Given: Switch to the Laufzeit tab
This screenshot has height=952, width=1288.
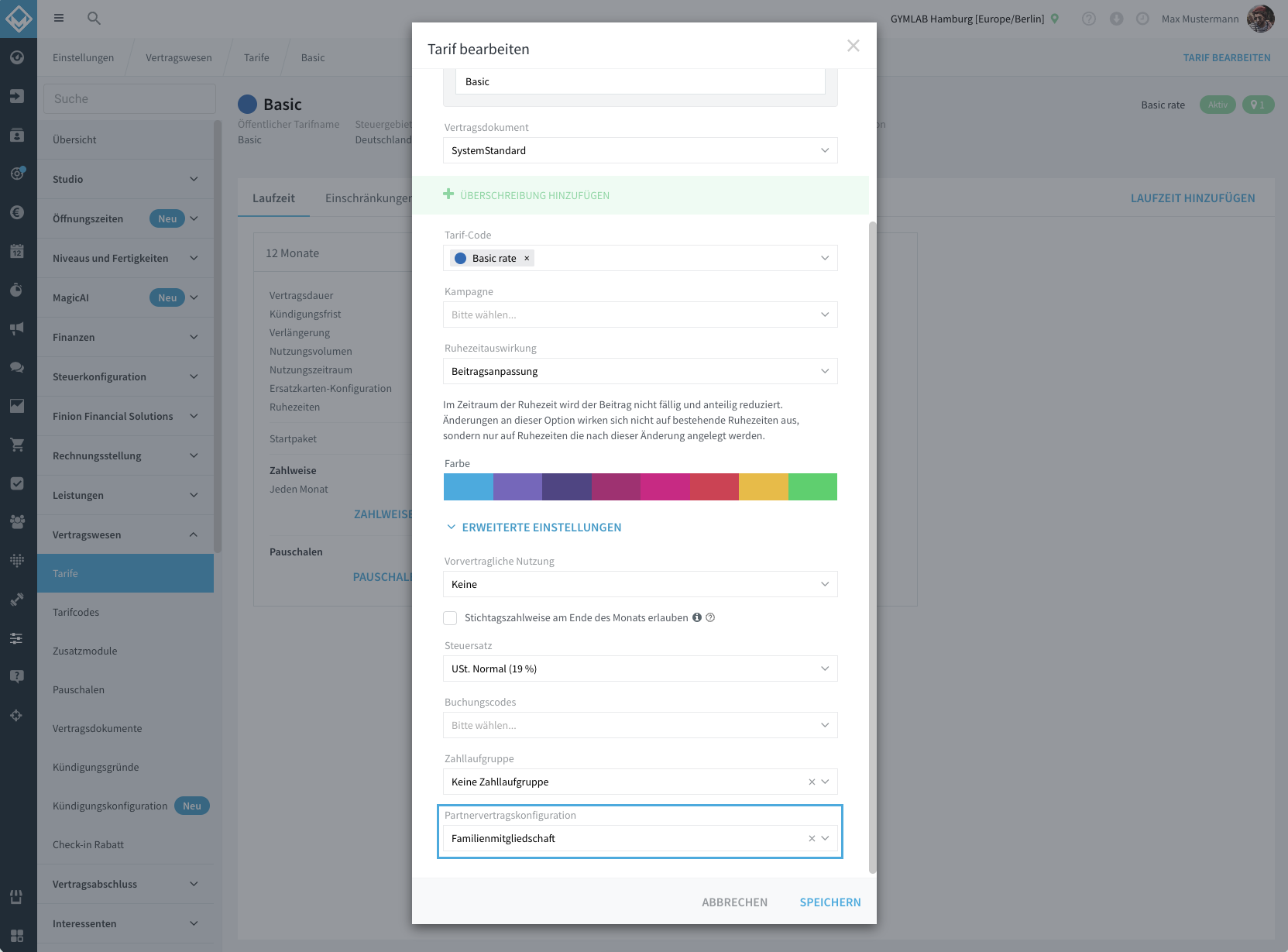Looking at the screenshot, I should pos(273,198).
